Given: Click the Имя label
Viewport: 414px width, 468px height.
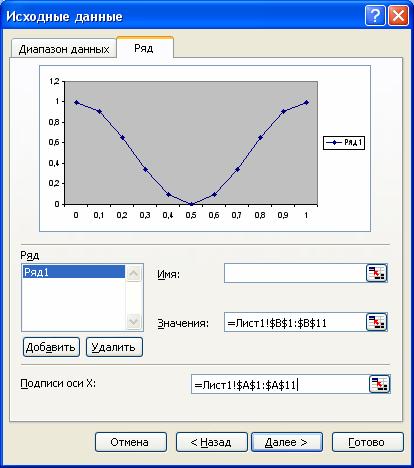Looking at the screenshot, I should click(168, 274).
